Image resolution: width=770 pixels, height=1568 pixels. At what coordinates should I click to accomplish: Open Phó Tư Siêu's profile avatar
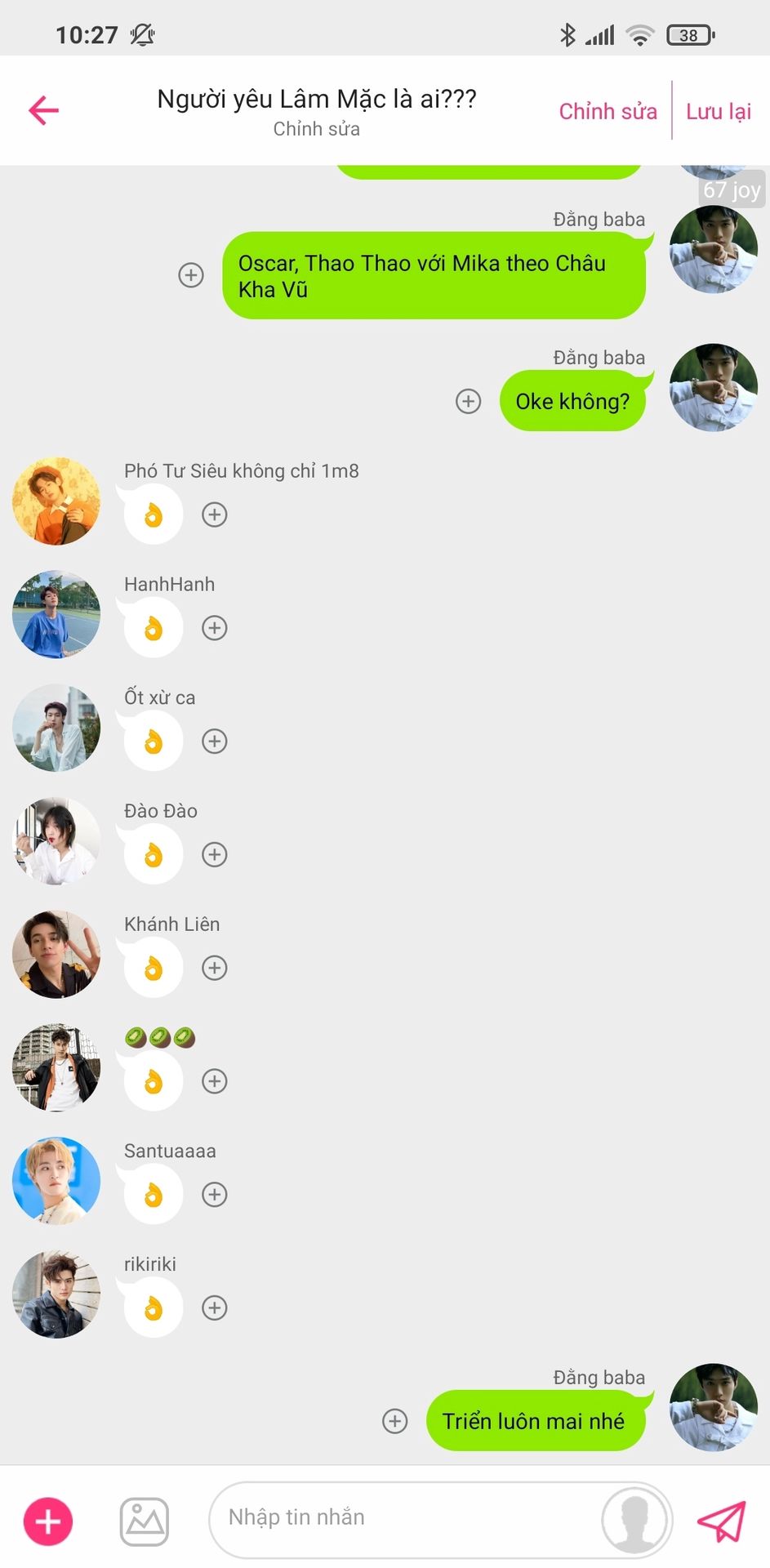tap(56, 501)
